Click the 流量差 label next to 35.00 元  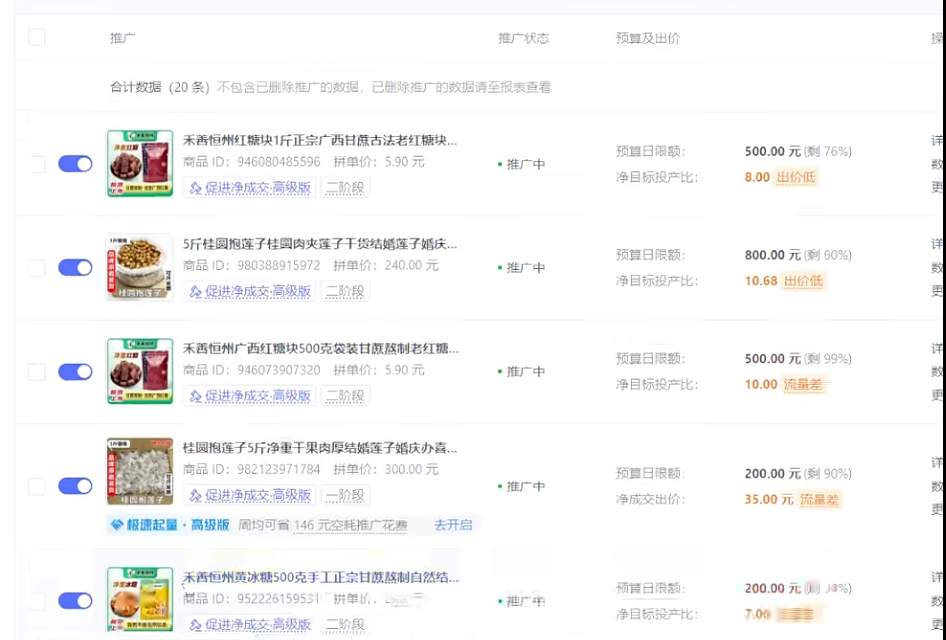[x=819, y=500]
